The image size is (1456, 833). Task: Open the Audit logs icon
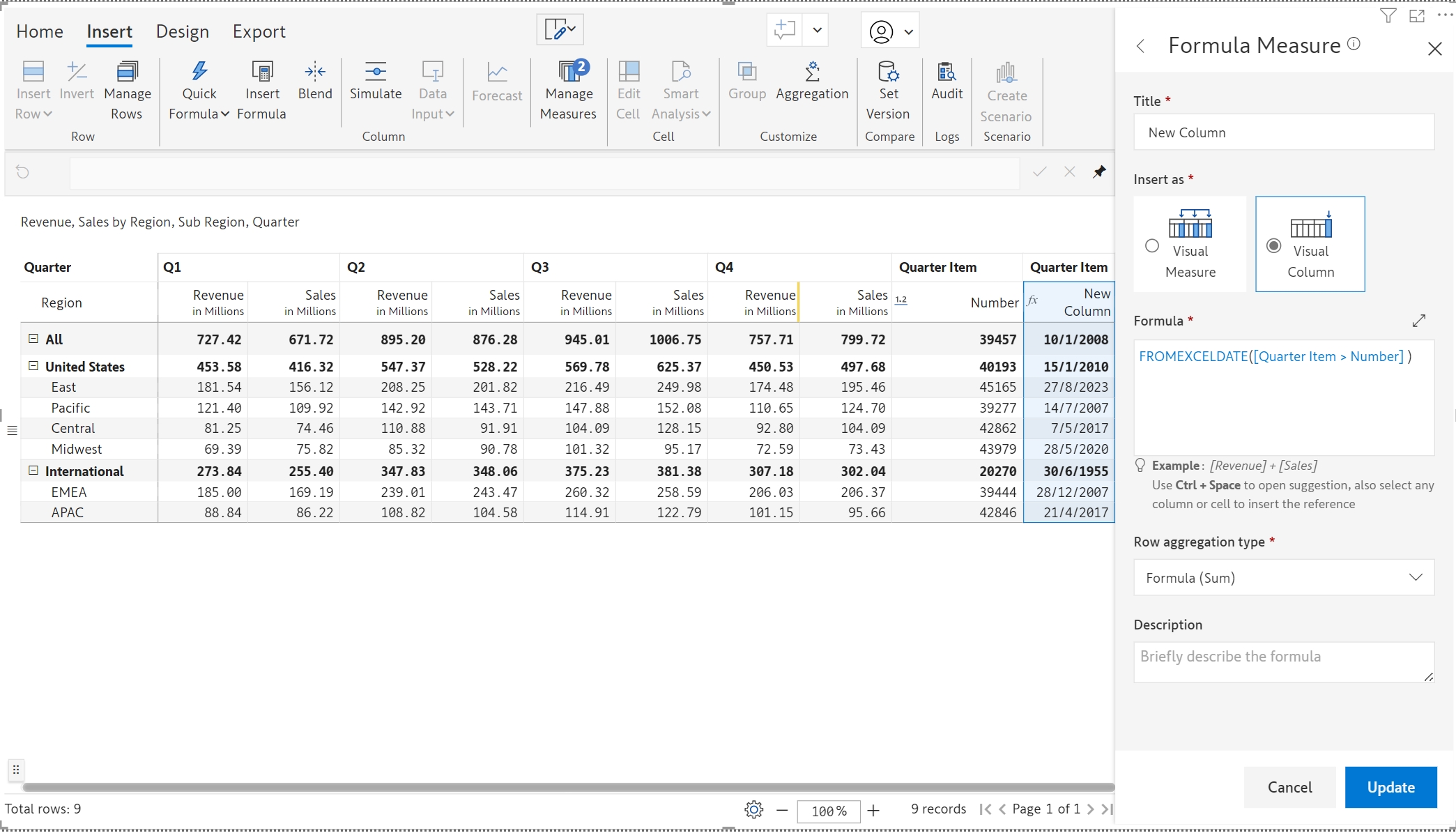pos(947,72)
